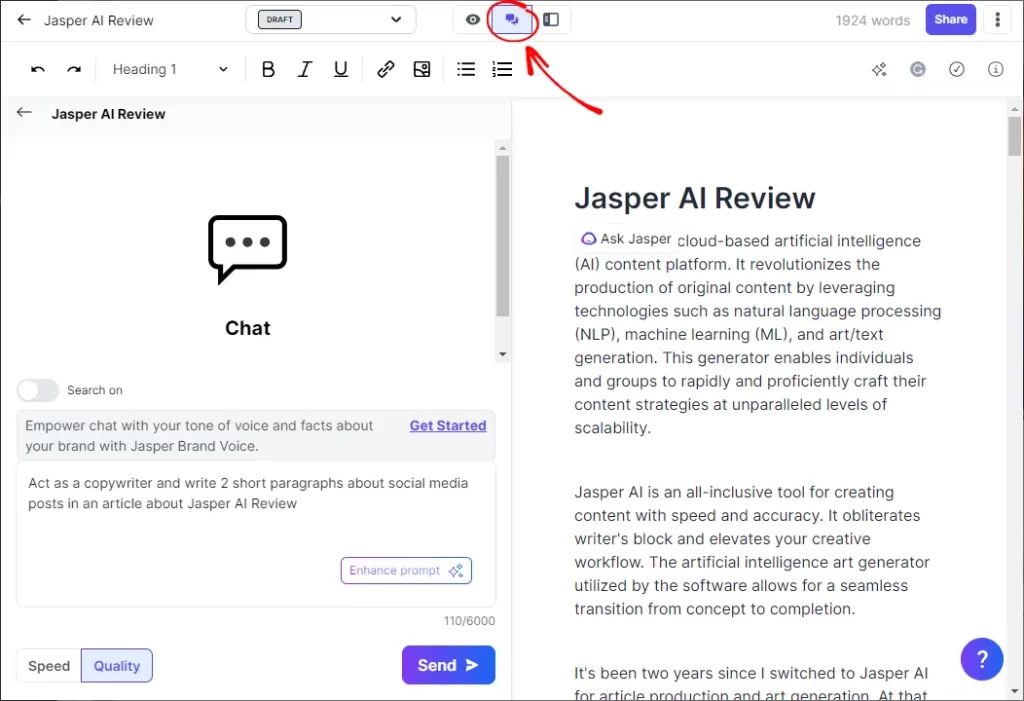Click the Get Started link for Brand Voice
Image resolution: width=1024 pixels, height=701 pixels.
tap(448, 425)
